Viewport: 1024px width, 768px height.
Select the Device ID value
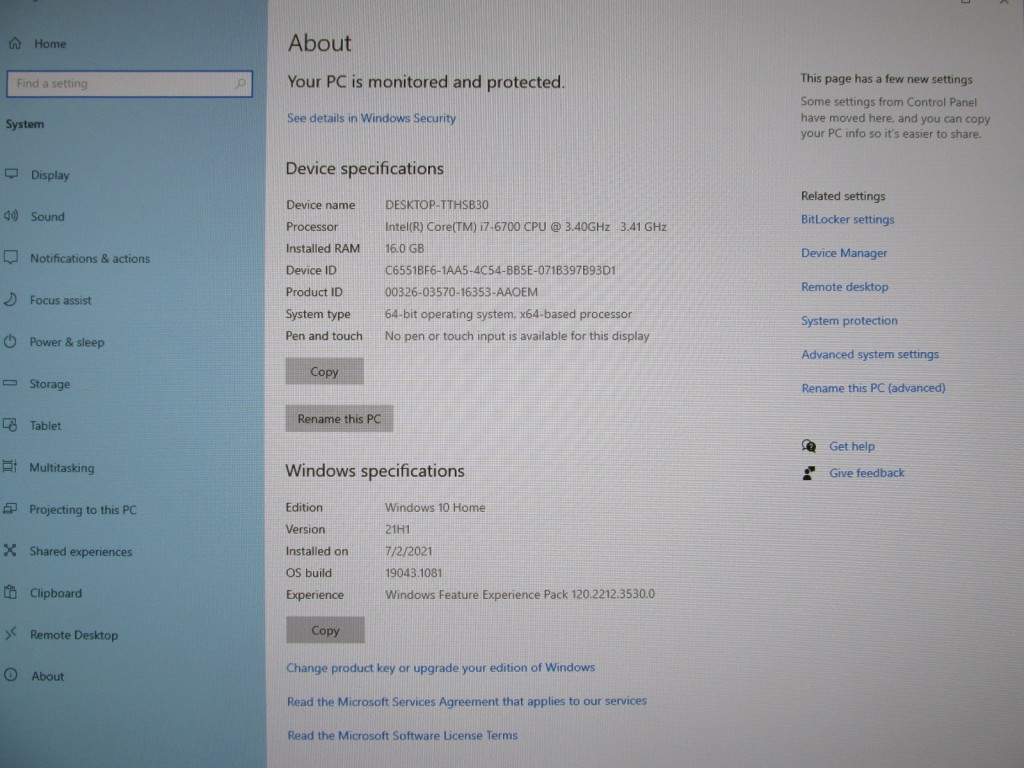point(500,270)
